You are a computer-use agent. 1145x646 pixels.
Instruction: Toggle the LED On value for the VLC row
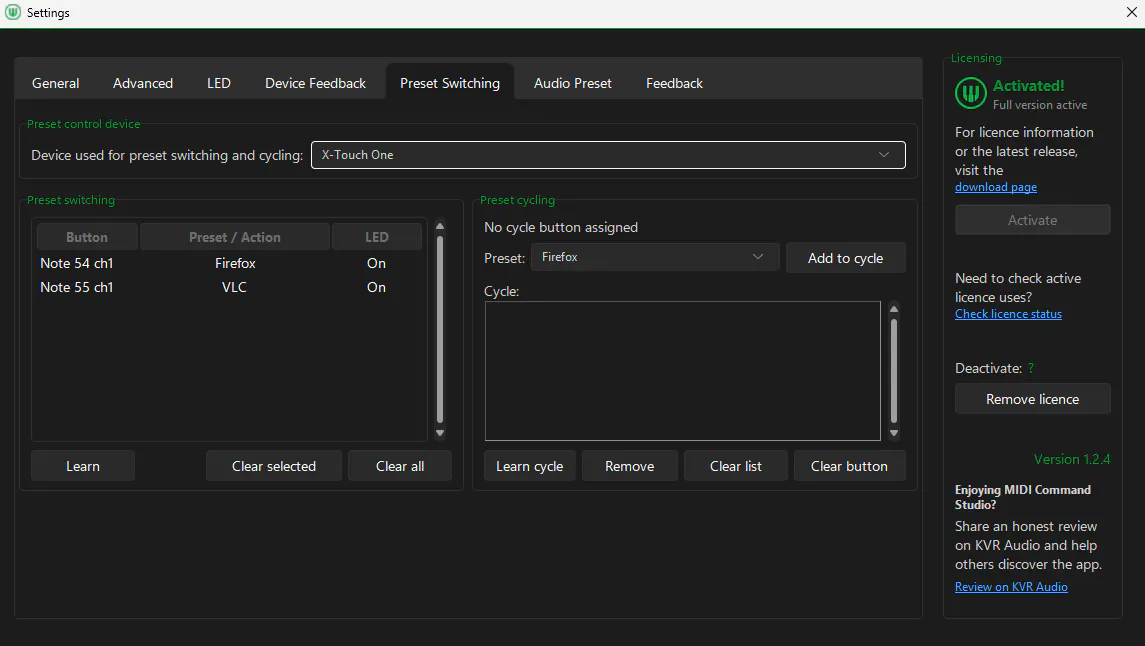pos(376,288)
